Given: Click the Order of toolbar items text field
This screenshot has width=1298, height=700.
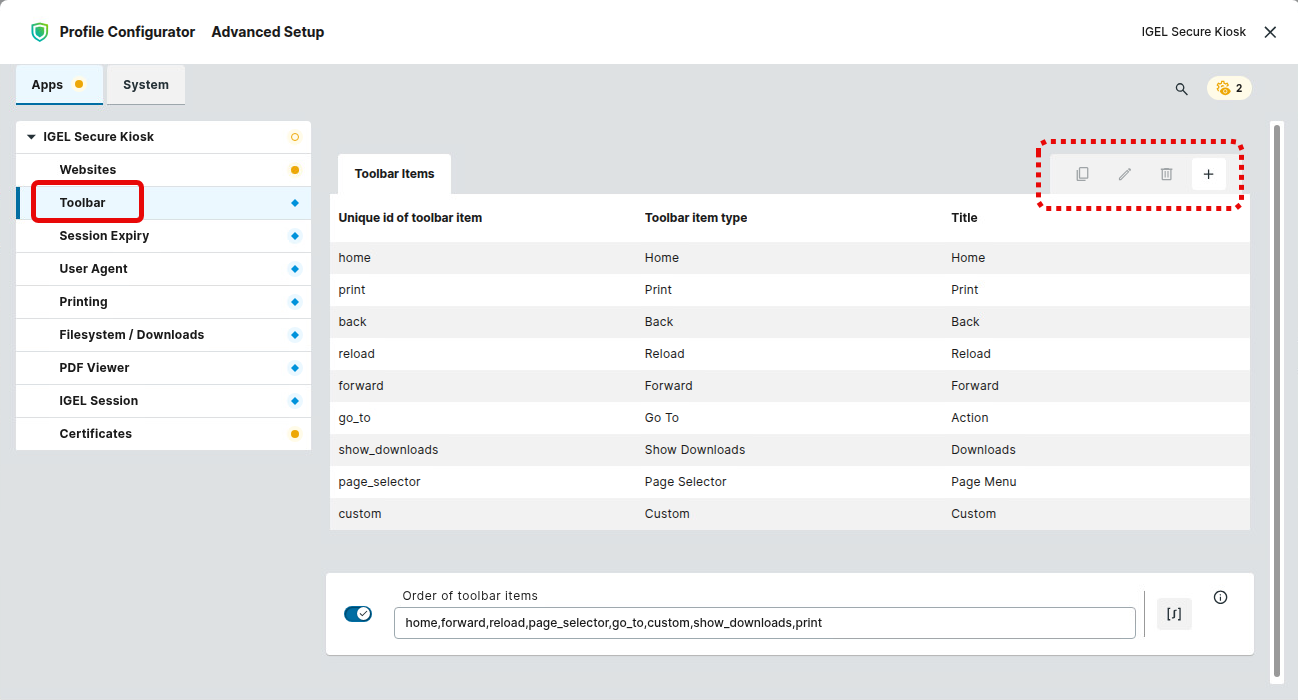Looking at the screenshot, I should pyautogui.click(x=764, y=623).
